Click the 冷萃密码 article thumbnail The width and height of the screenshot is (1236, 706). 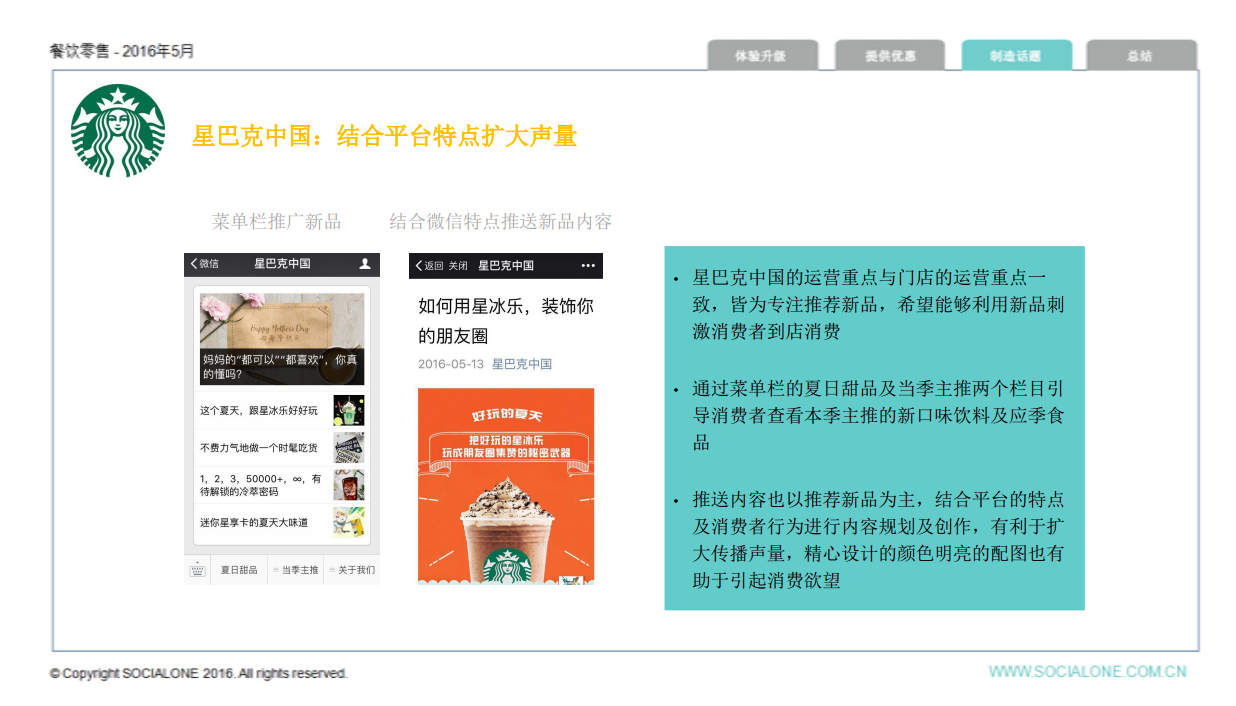(349, 485)
